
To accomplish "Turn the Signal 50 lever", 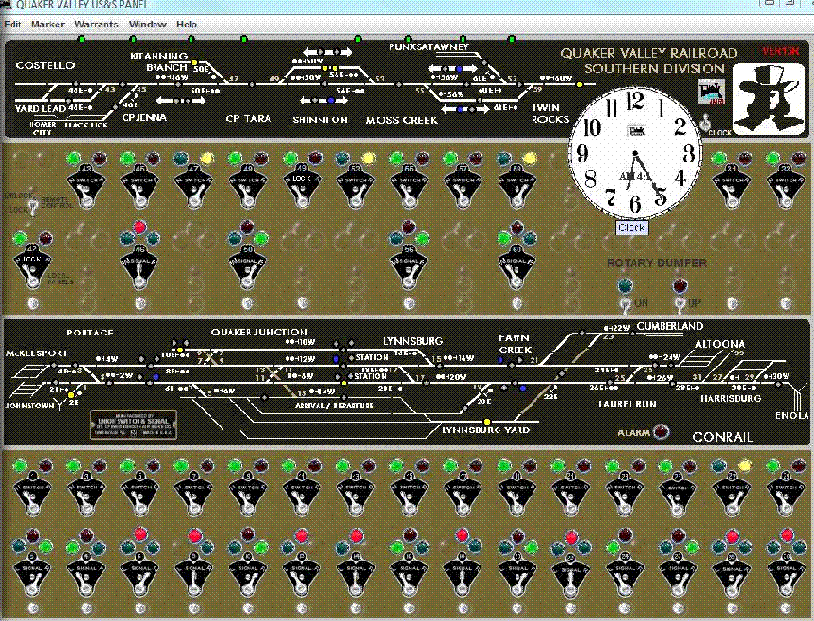I will (x=247, y=267).
